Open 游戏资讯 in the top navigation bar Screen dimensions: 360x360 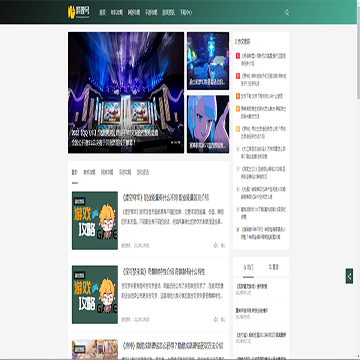pos(168,13)
